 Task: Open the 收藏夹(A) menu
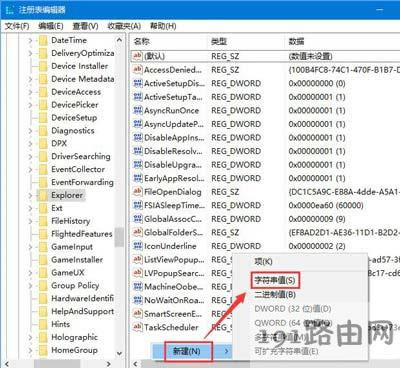pos(124,26)
